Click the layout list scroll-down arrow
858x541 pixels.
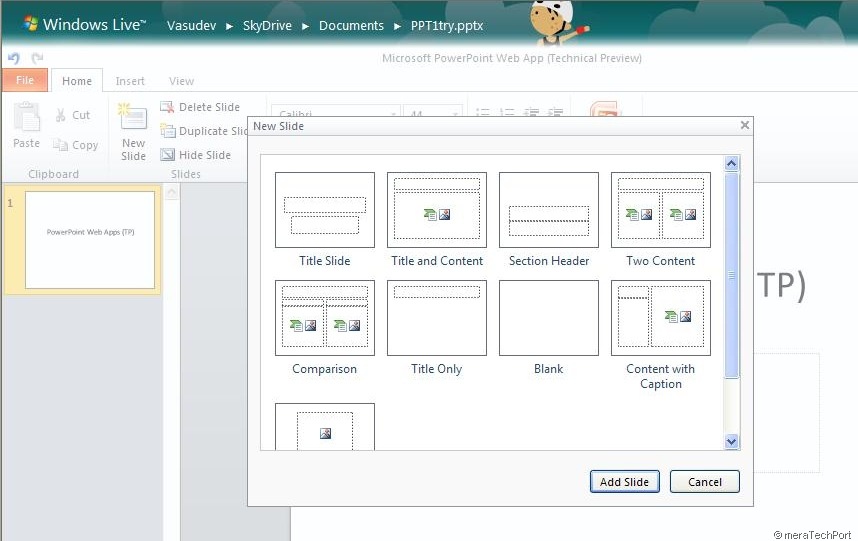click(x=732, y=441)
